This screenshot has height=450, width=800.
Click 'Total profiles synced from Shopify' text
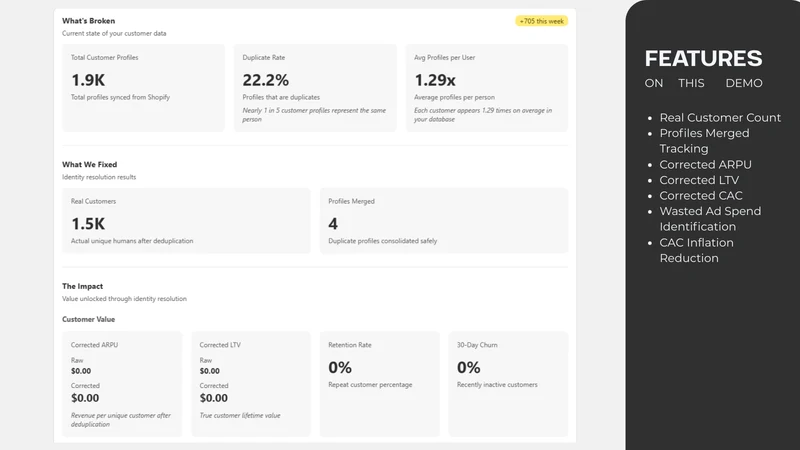point(120,97)
